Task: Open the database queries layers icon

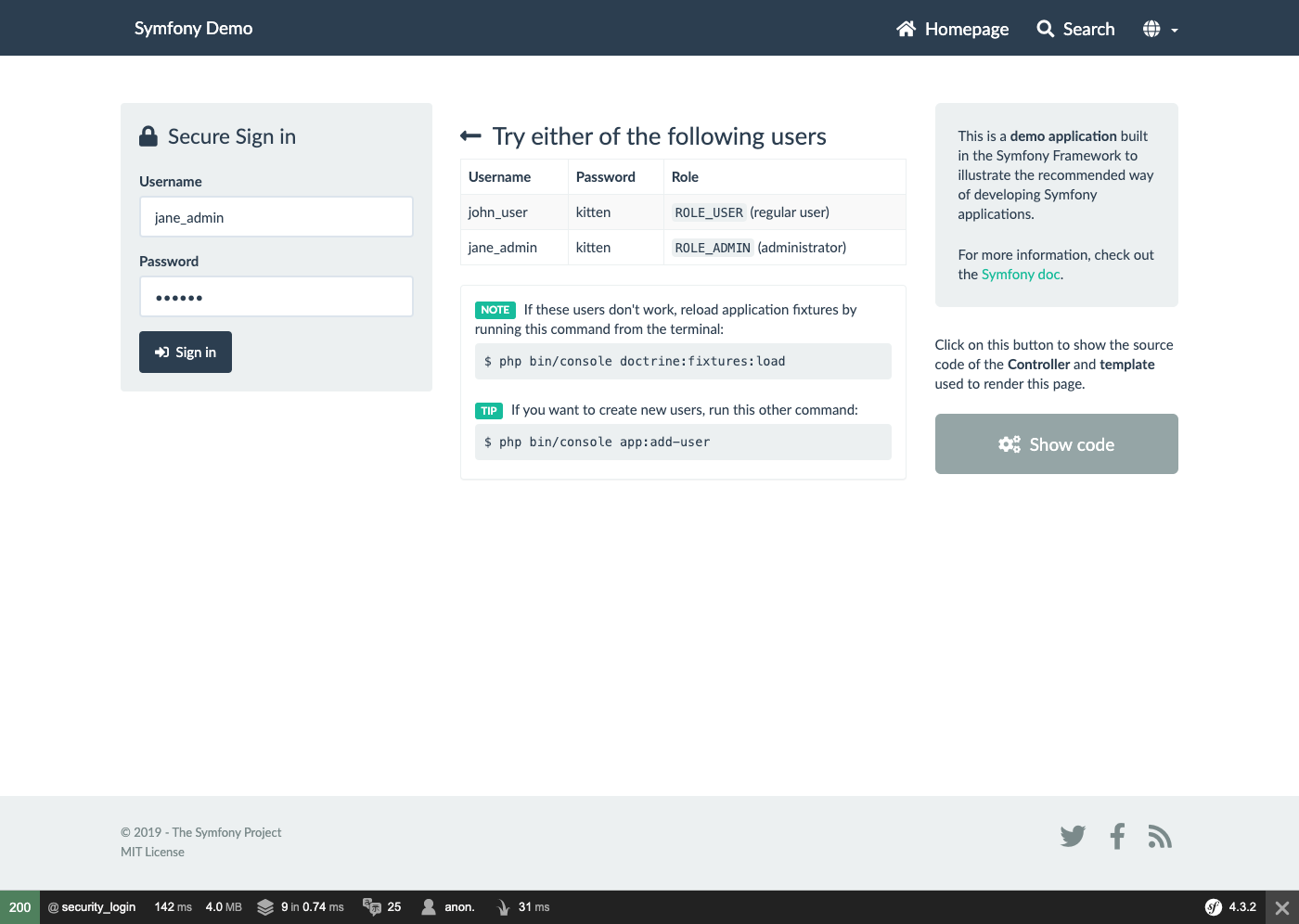Action: click(265, 907)
